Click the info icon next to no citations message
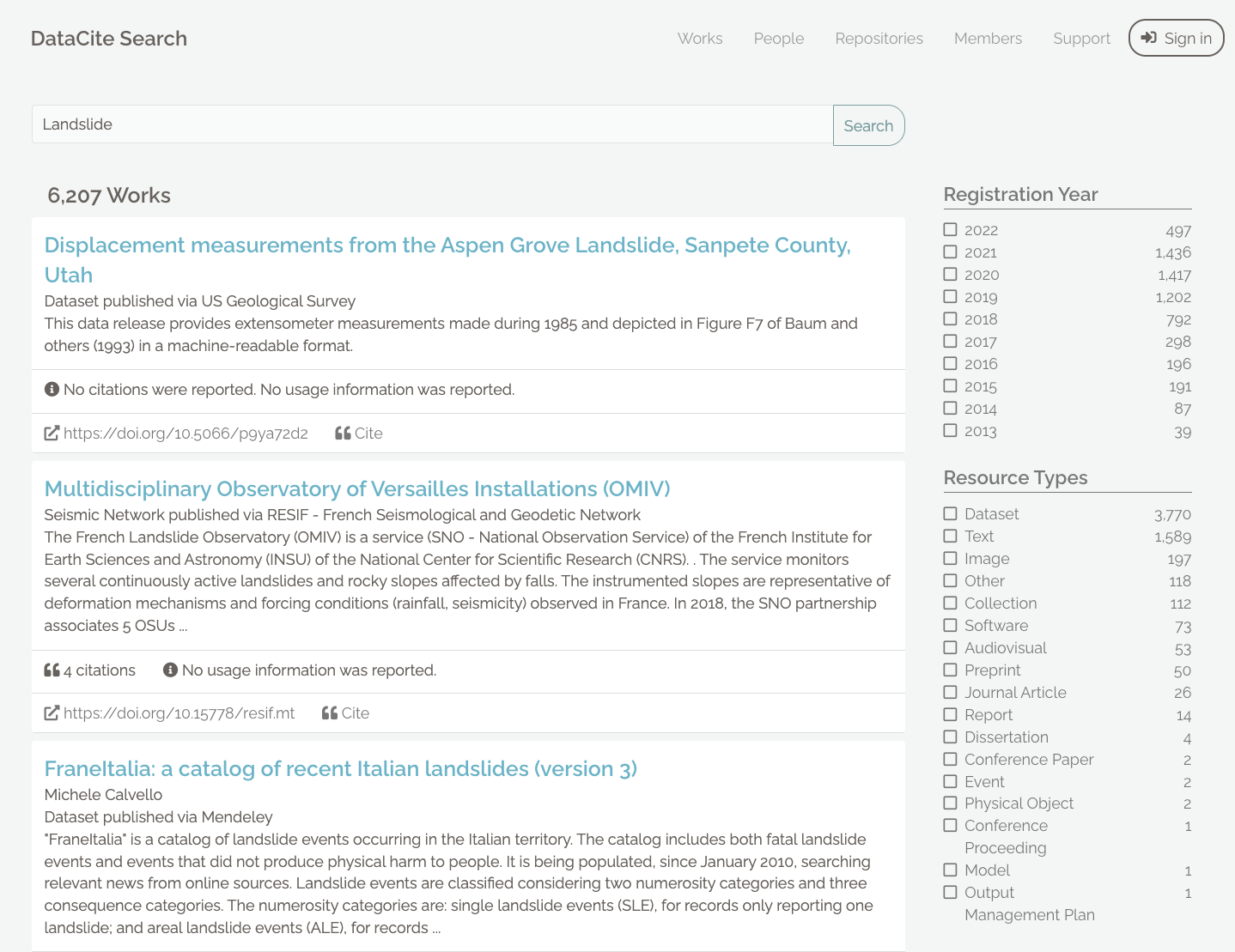This screenshot has height=952, width=1235. [x=52, y=389]
